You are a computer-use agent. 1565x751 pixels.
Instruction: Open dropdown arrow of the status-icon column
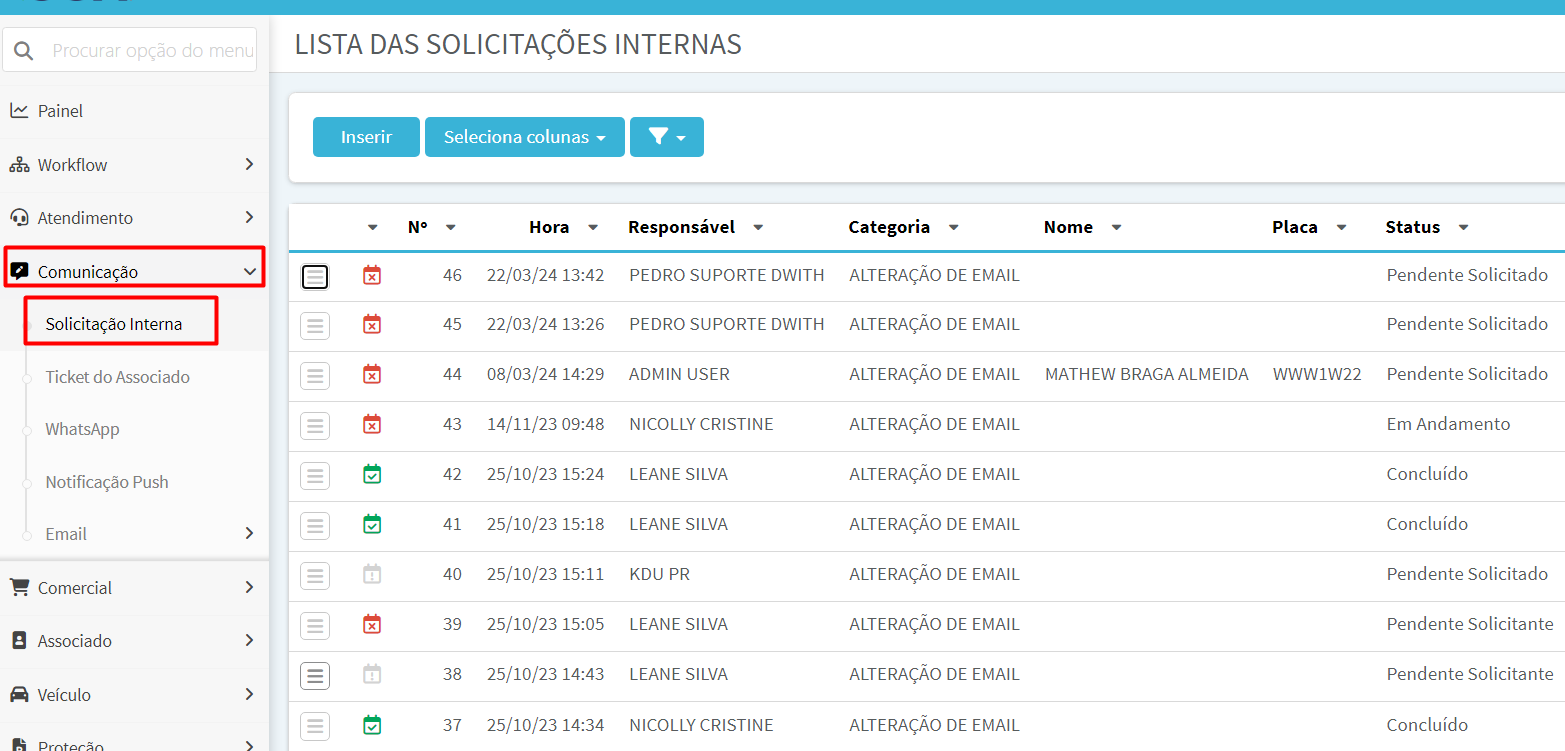tap(372, 228)
